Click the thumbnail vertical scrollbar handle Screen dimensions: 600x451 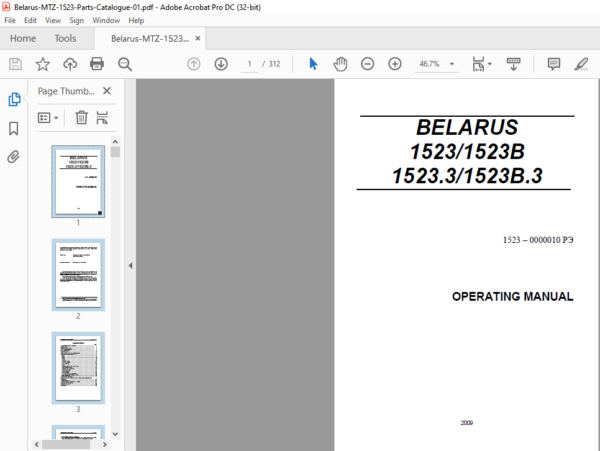(x=115, y=152)
